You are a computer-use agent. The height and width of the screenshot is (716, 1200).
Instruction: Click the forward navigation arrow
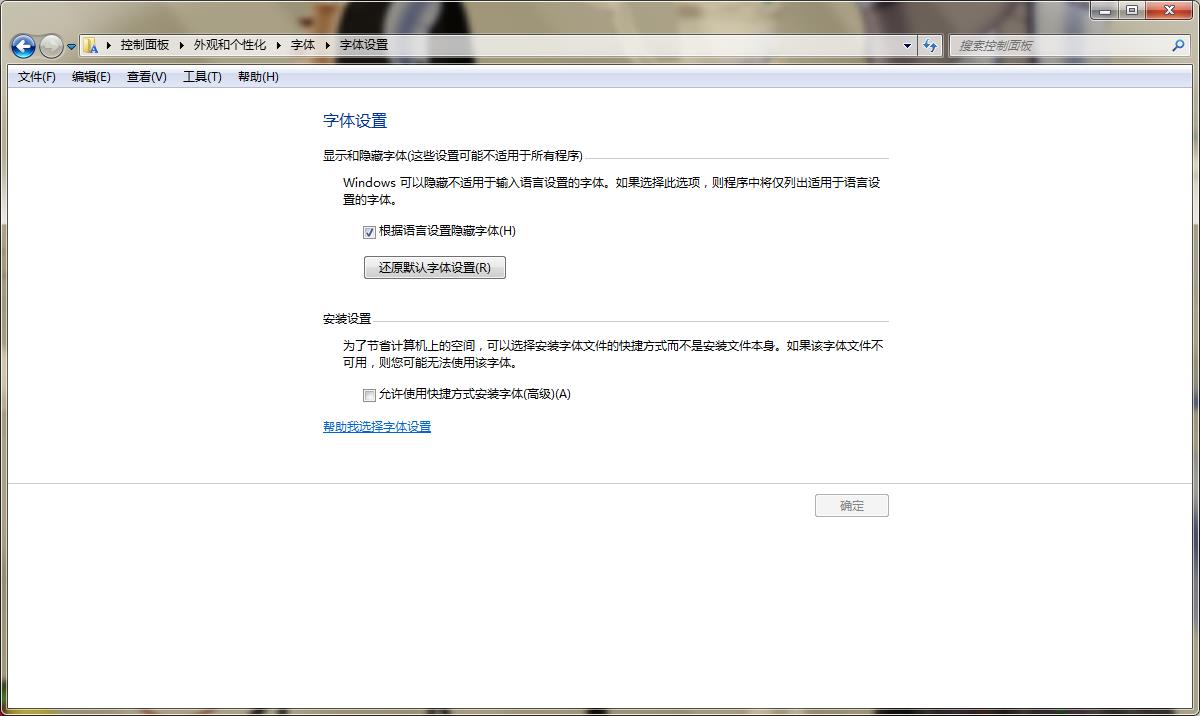coord(49,46)
